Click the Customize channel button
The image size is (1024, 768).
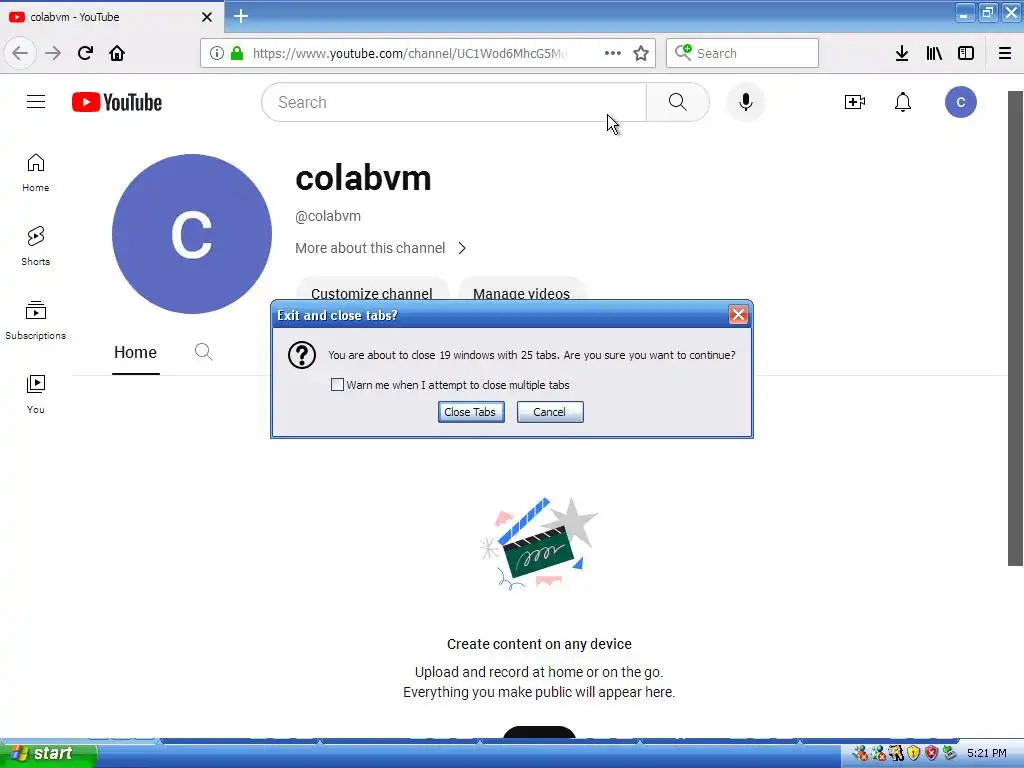[x=372, y=291]
